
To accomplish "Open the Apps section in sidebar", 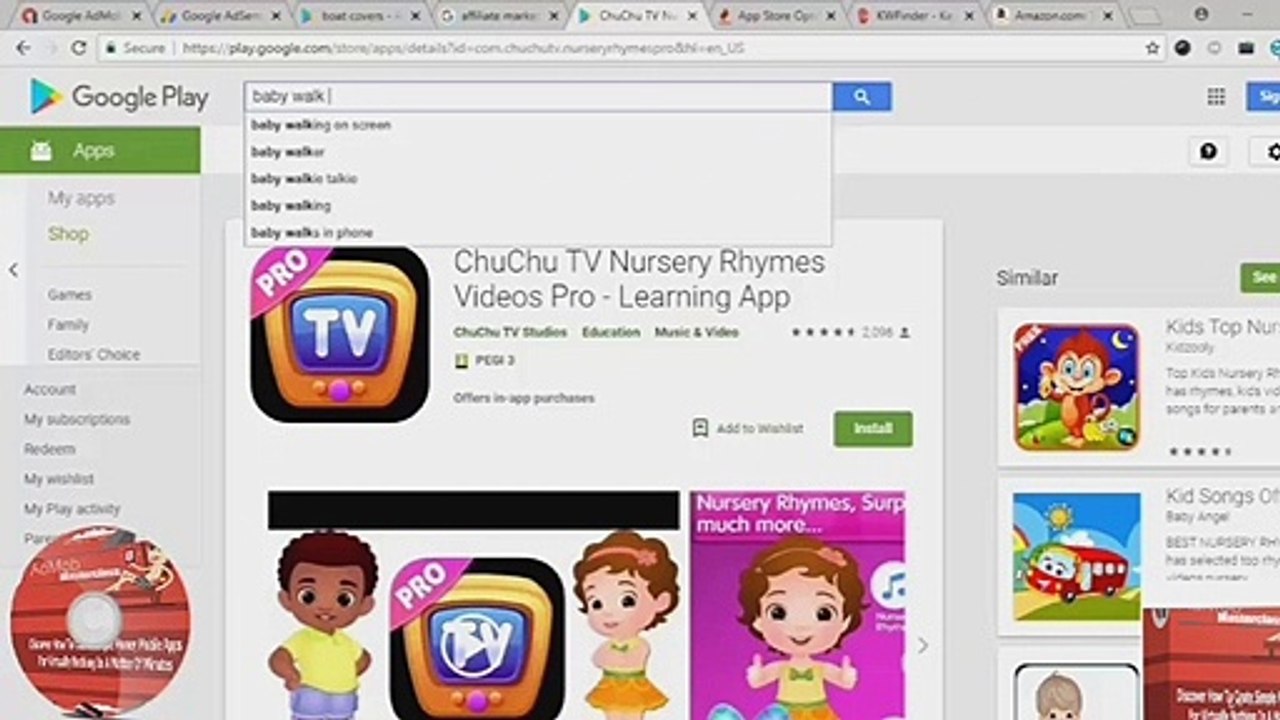I will [x=100, y=150].
